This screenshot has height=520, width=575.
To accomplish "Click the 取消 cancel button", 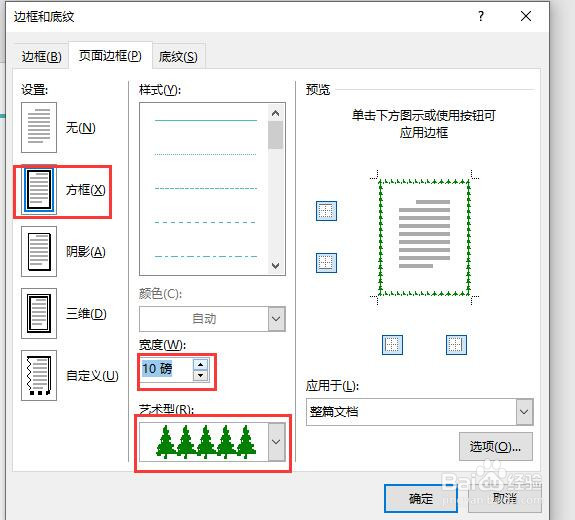I will 505,498.
